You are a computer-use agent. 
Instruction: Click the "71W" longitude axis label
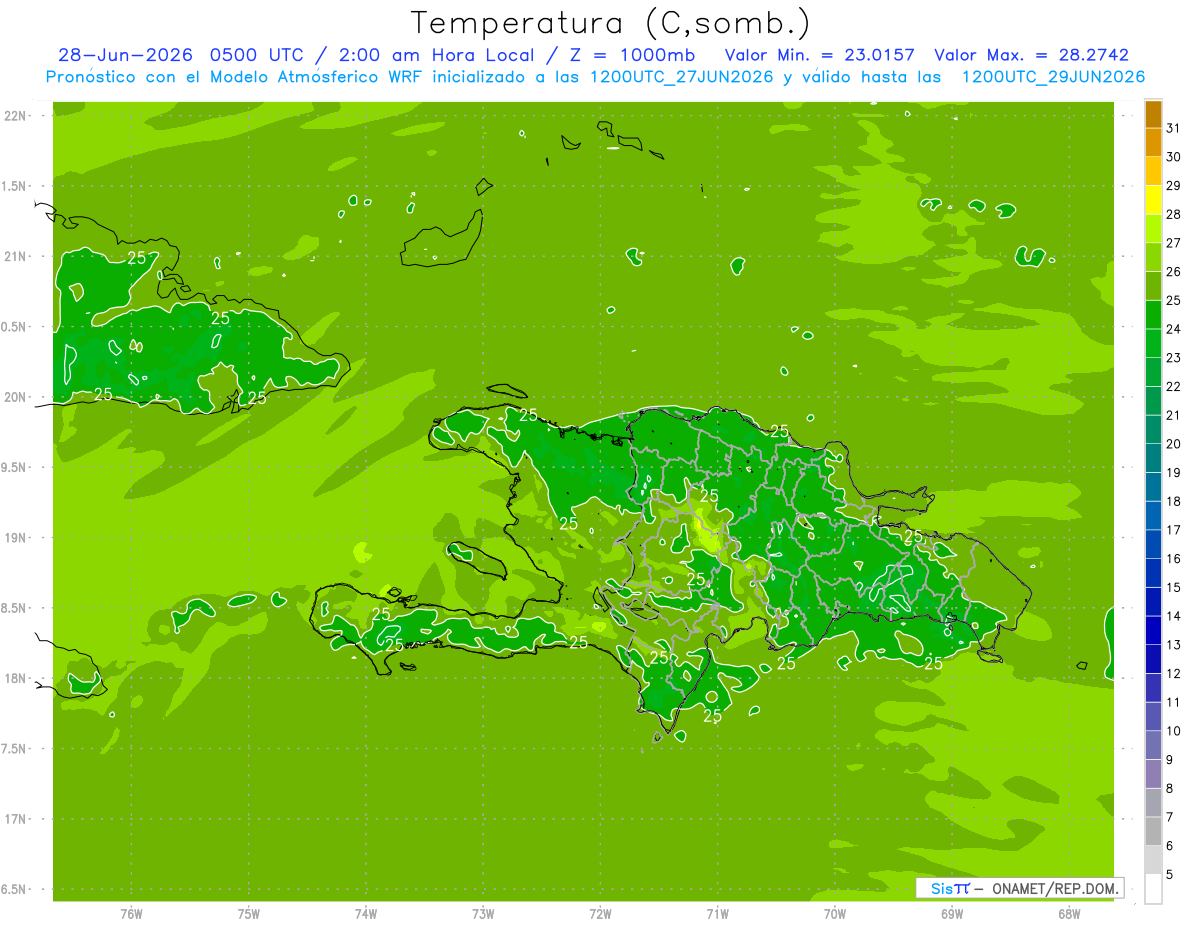[x=717, y=914]
